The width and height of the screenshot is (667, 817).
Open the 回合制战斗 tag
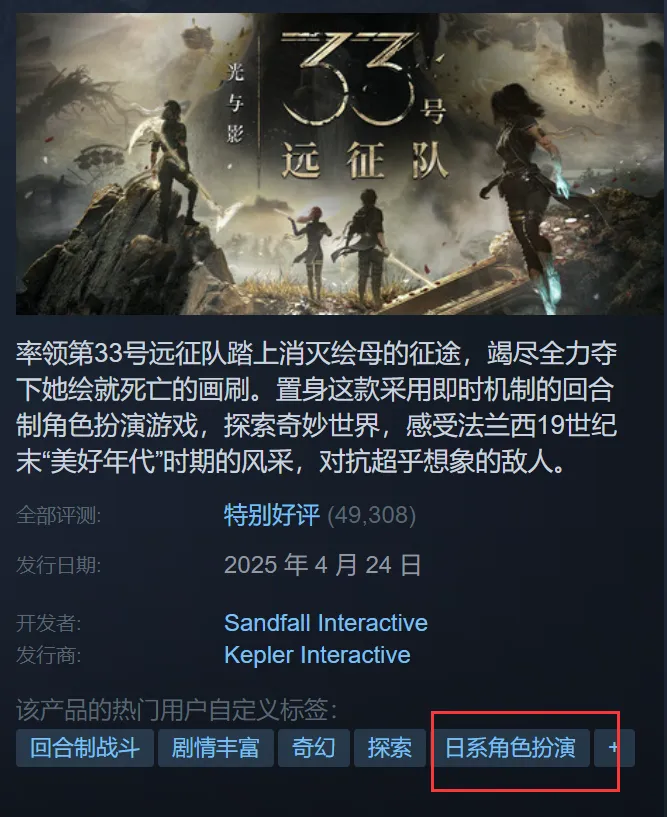tap(85, 748)
